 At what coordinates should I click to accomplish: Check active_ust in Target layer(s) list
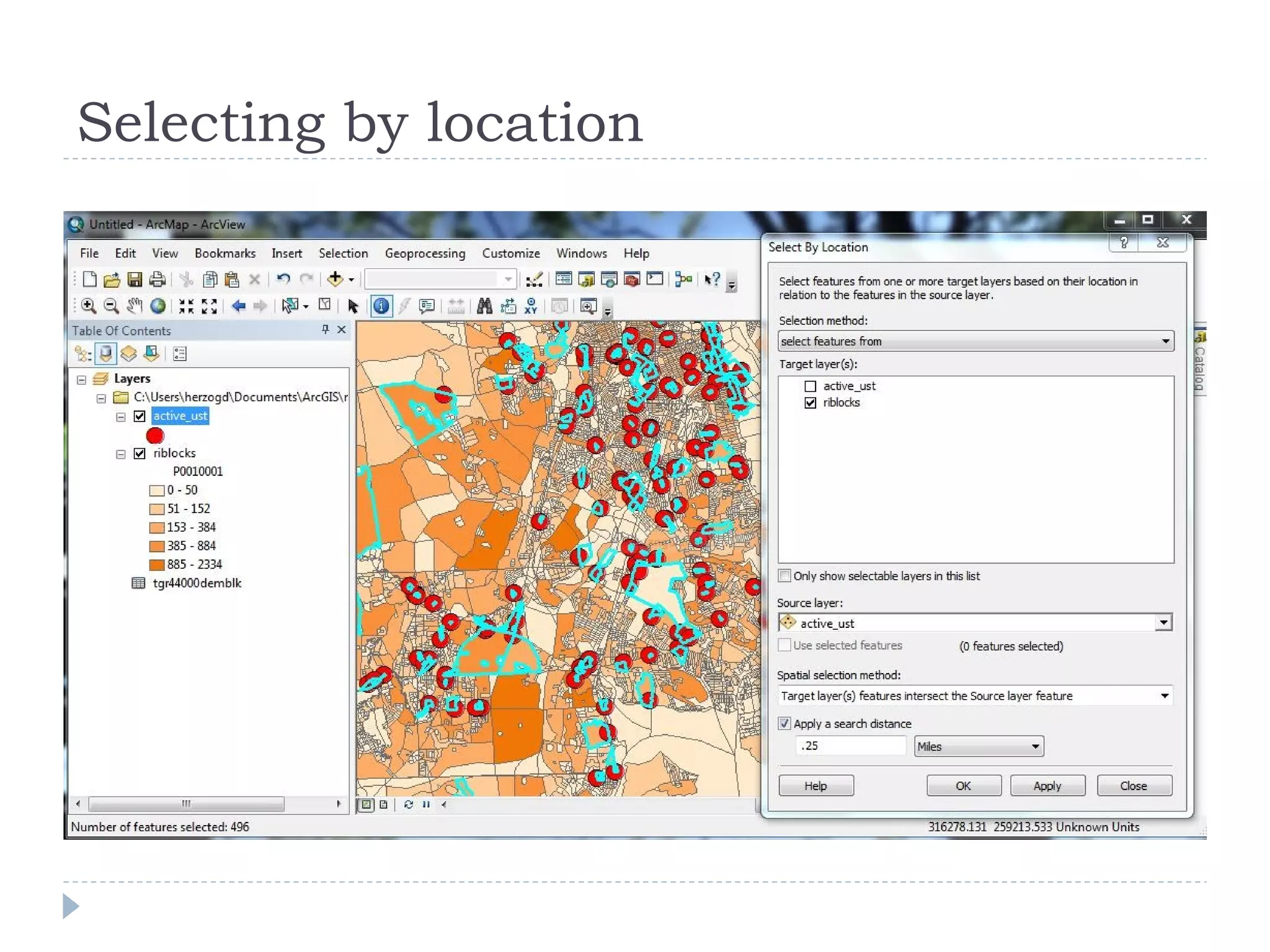(x=810, y=386)
